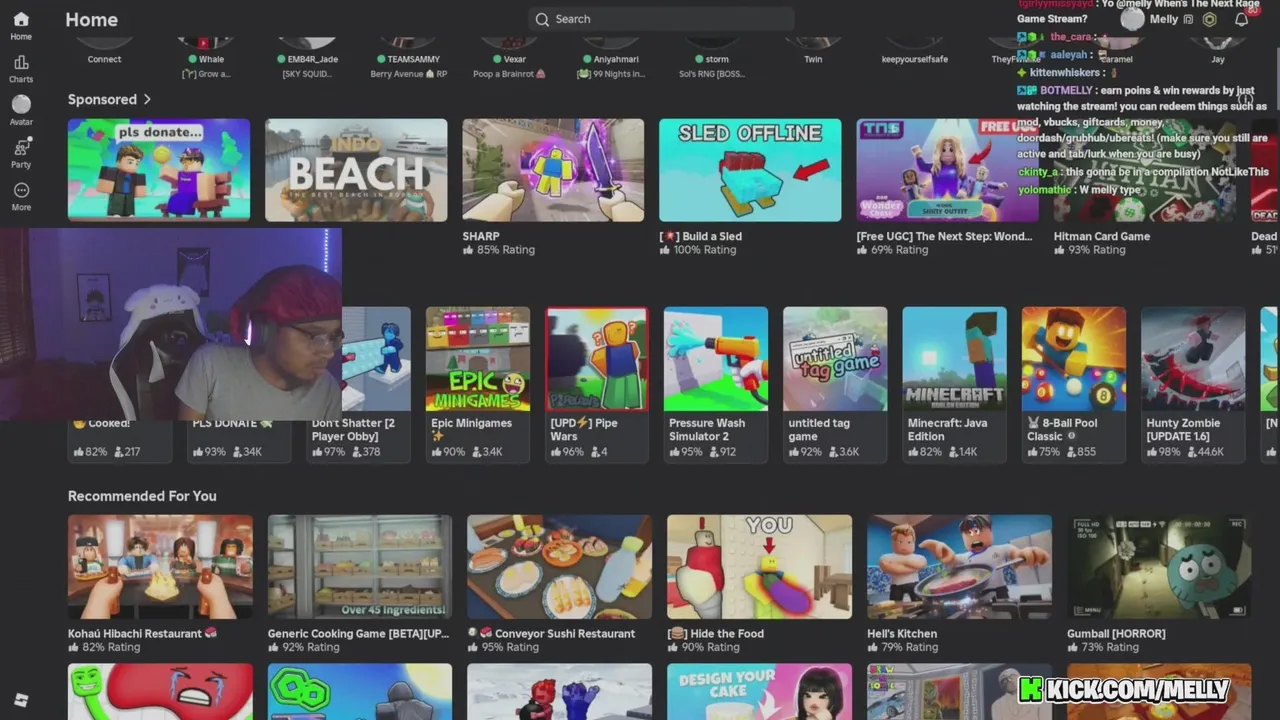Viewport: 1280px width, 720px height.
Task: Open the Gumball [HORROR] thumbnail
Action: coord(1159,567)
